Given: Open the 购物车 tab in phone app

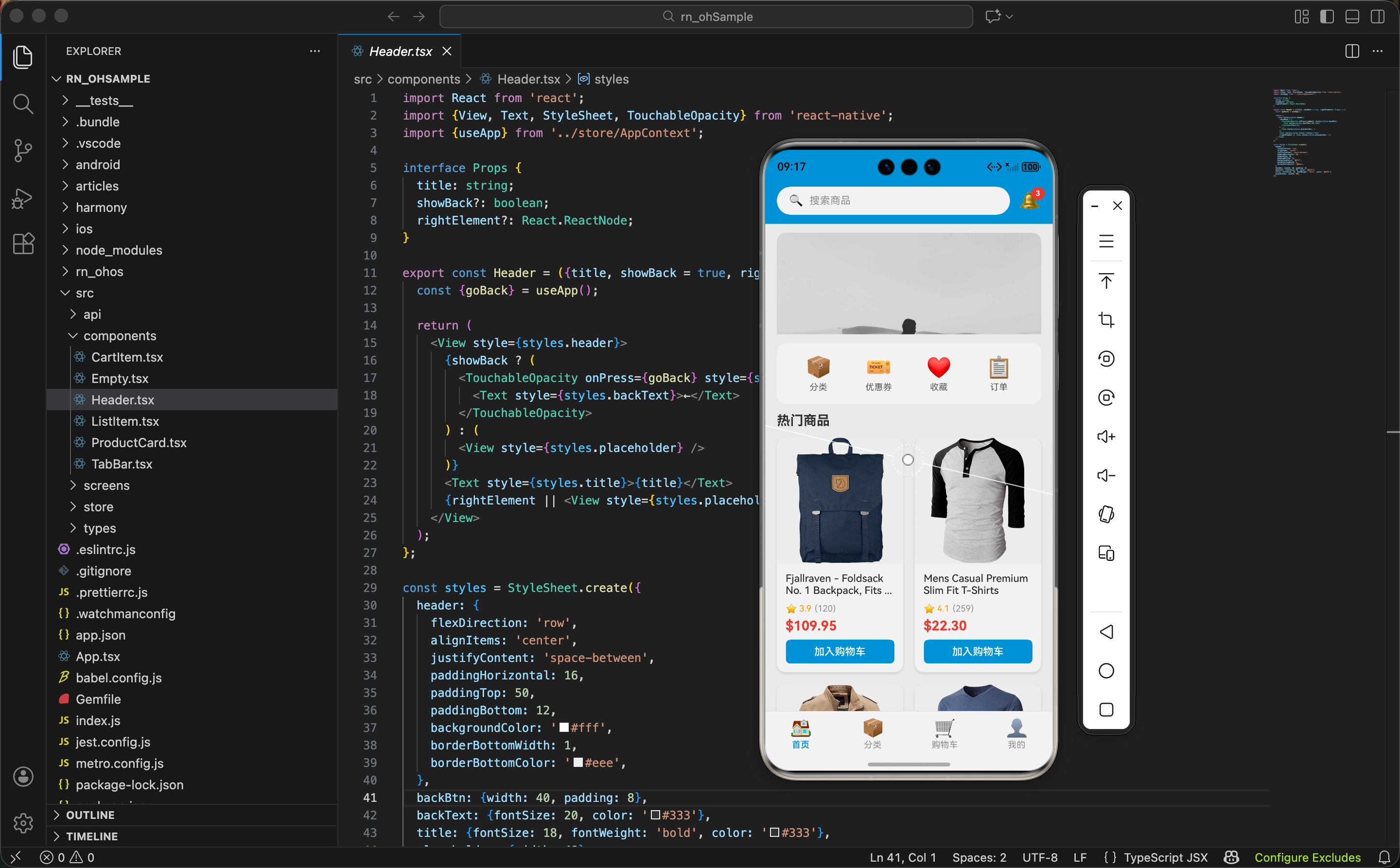Looking at the screenshot, I should coord(944,734).
